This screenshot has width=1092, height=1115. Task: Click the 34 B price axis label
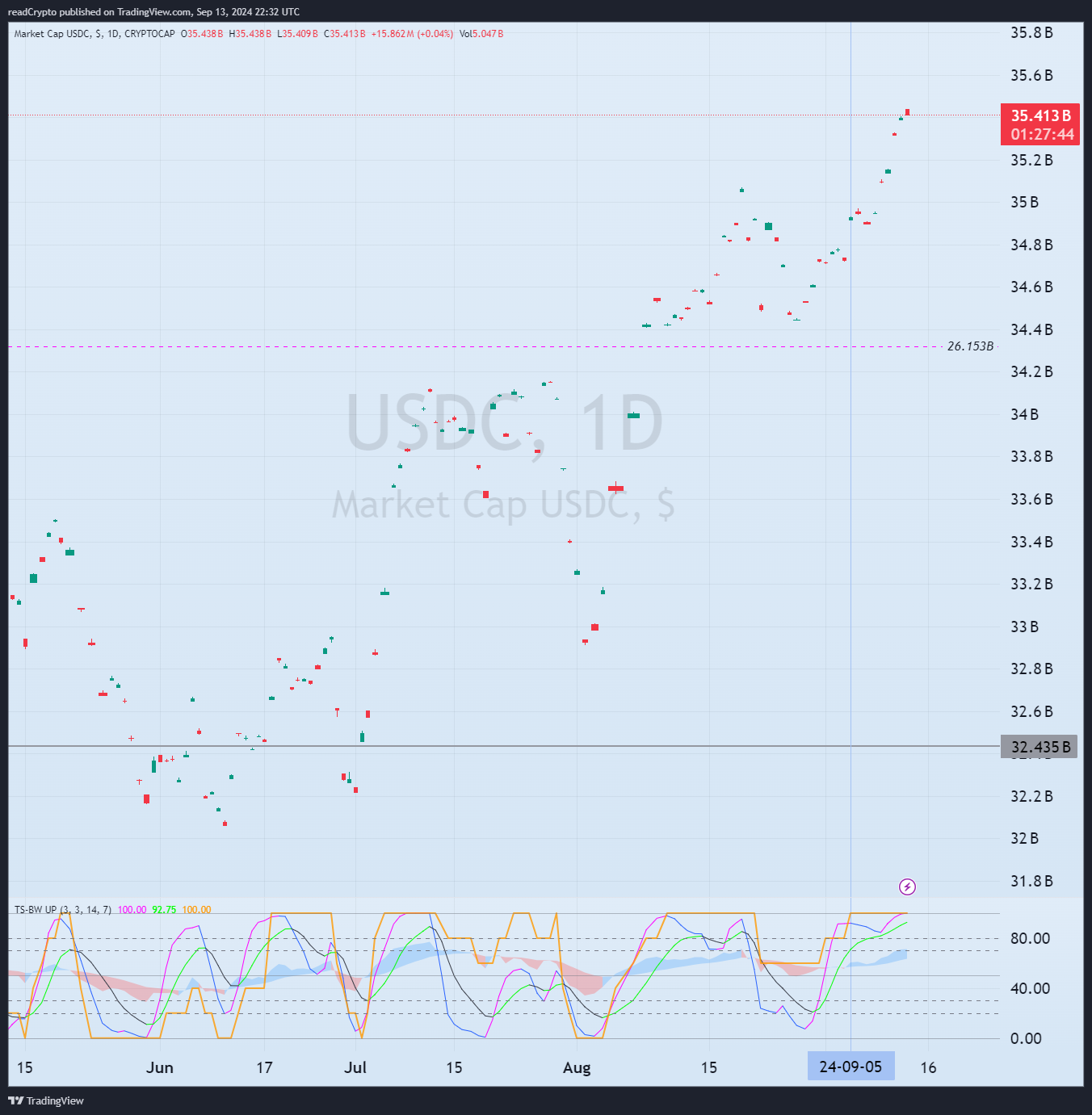click(x=1024, y=414)
